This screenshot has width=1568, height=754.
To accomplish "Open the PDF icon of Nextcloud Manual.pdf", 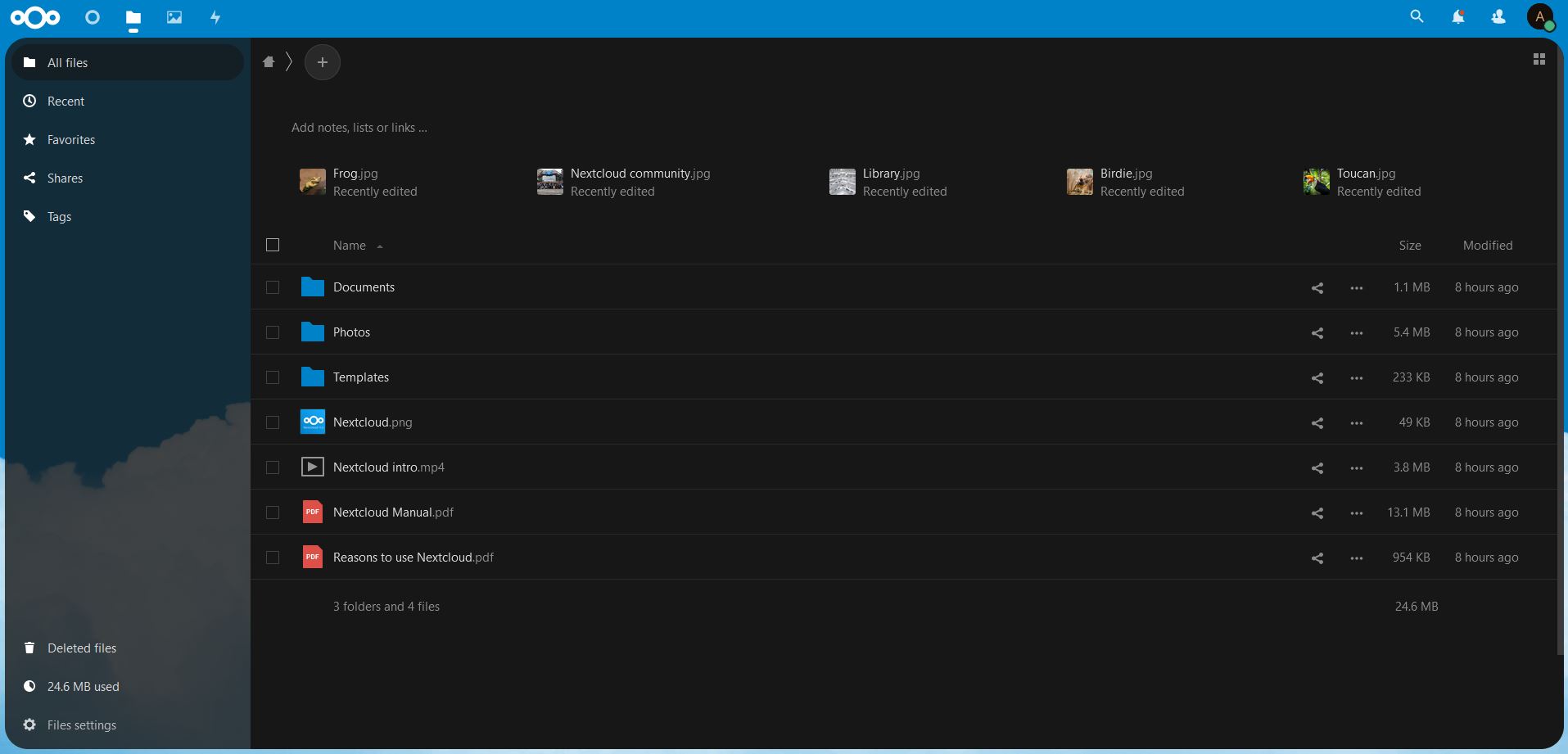I will pos(313,512).
